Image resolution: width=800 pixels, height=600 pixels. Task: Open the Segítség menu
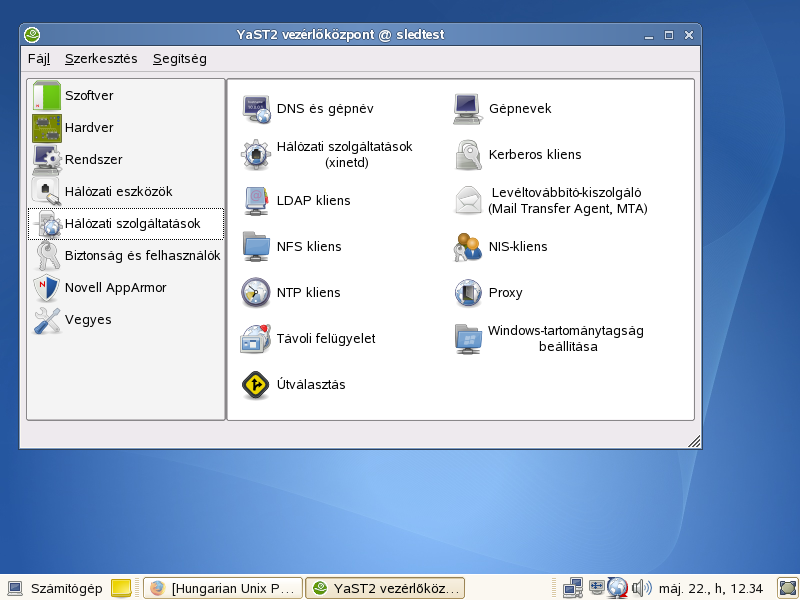[180, 59]
